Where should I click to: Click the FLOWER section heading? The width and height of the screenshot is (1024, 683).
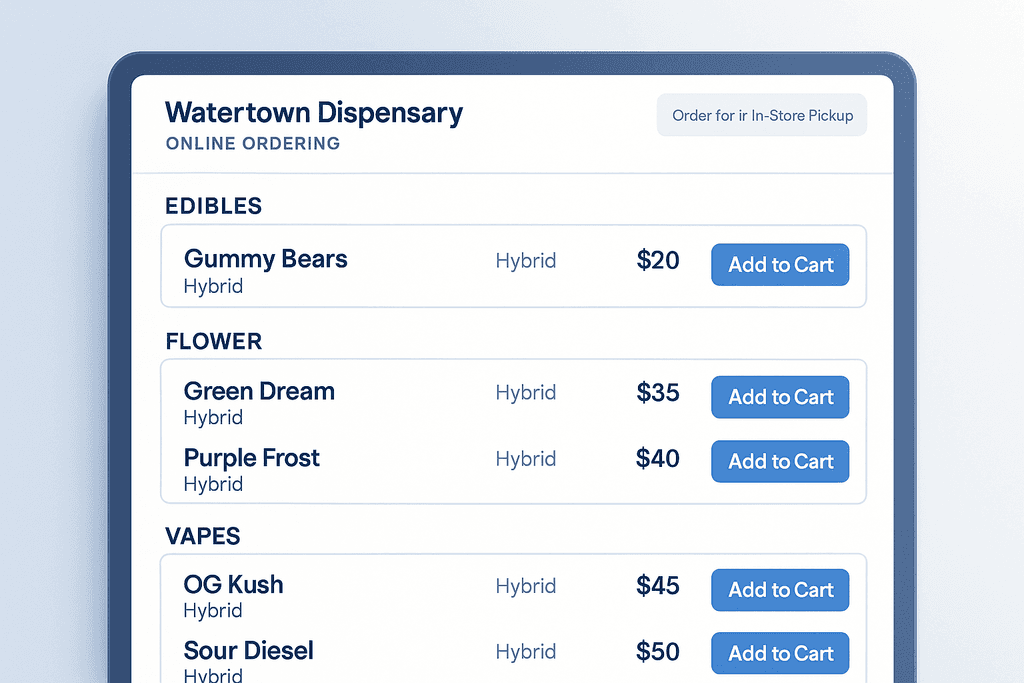pyautogui.click(x=214, y=341)
